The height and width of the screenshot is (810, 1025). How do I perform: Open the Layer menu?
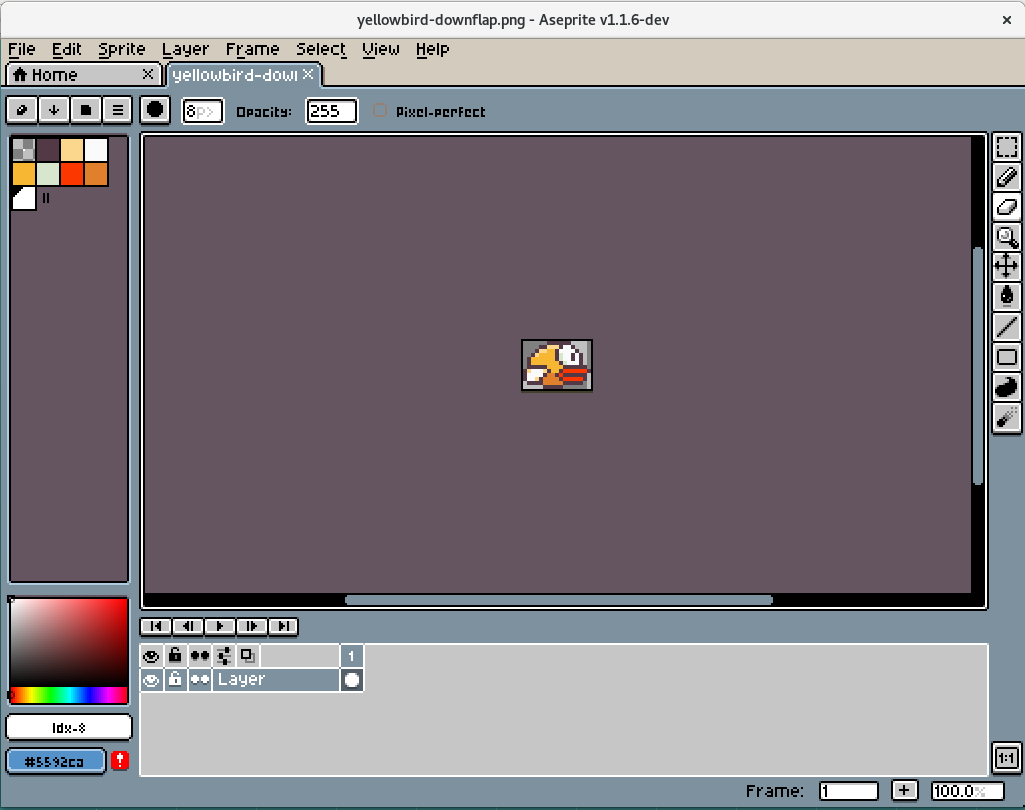coord(185,50)
